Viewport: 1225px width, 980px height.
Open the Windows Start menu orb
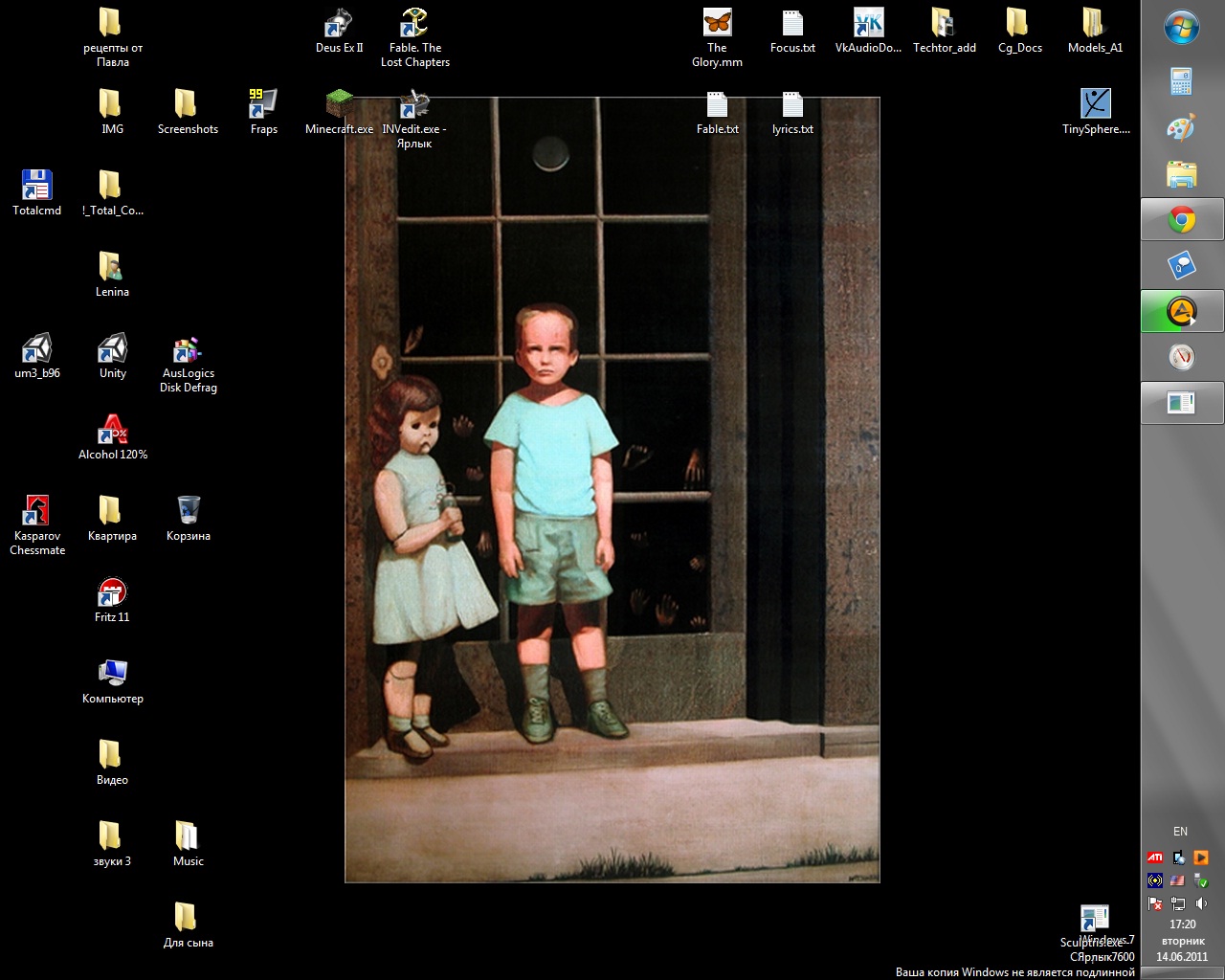pyautogui.click(x=1182, y=28)
